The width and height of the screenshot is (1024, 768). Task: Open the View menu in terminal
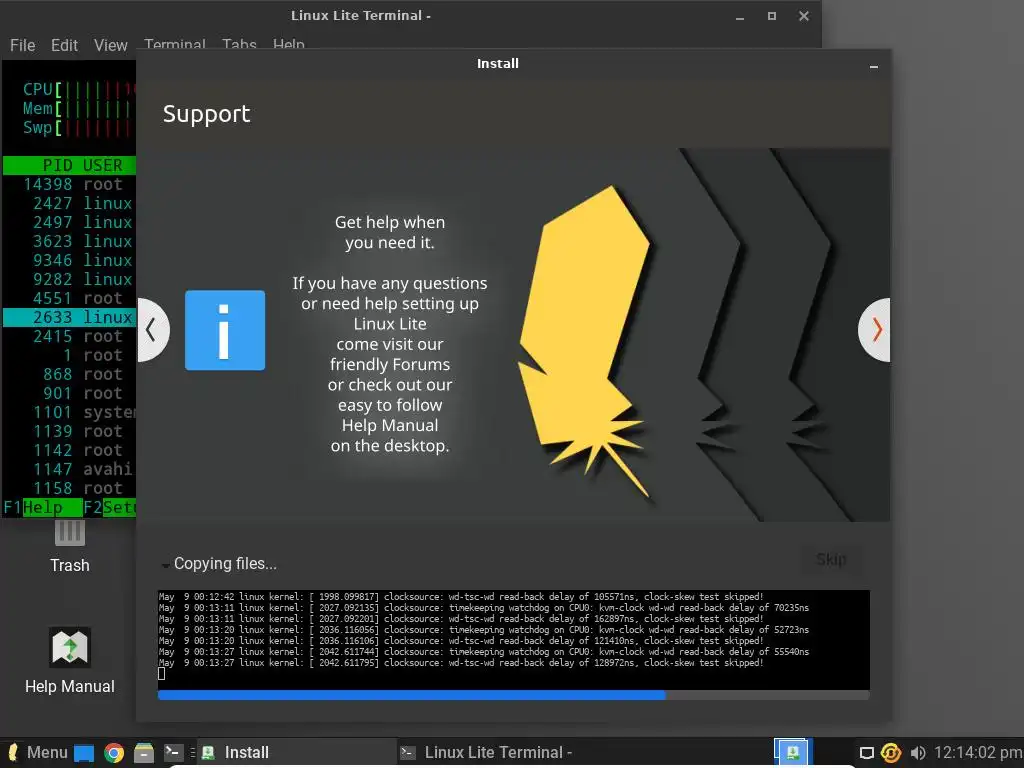click(x=110, y=45)
